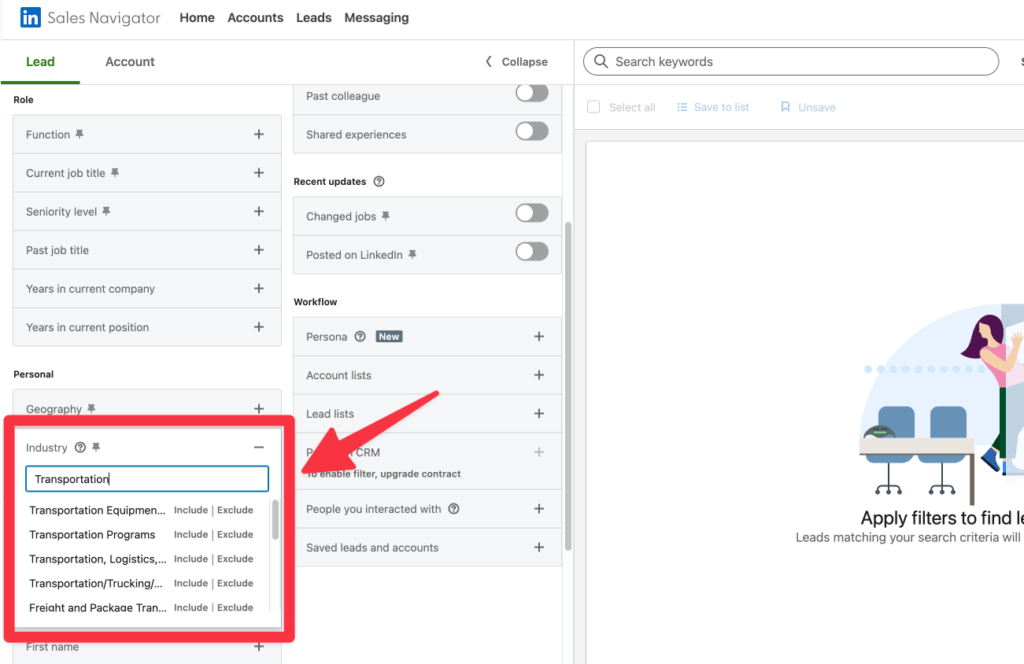Click the pin icon beside Geography
The height and width of the screenshot is (664, 1024).
coord(93,408)
